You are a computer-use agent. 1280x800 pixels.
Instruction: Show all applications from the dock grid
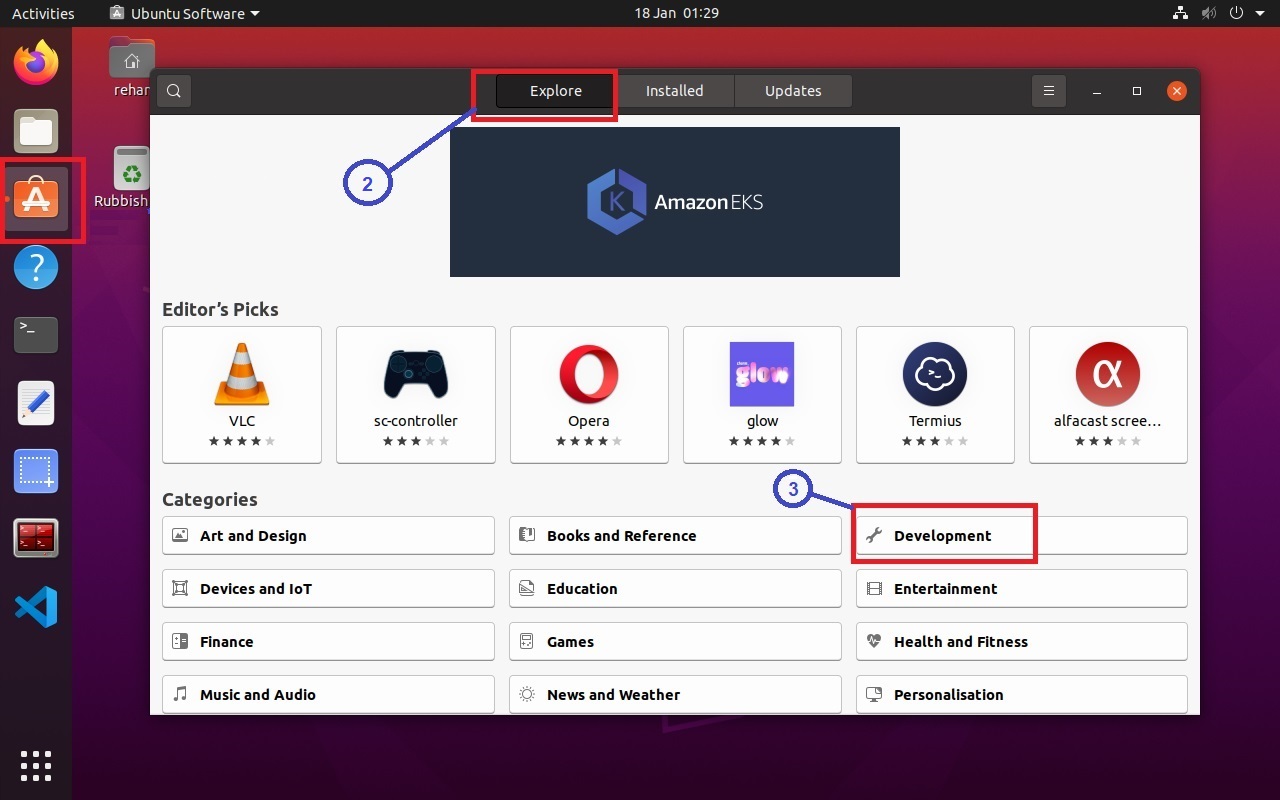coord(35,766)
